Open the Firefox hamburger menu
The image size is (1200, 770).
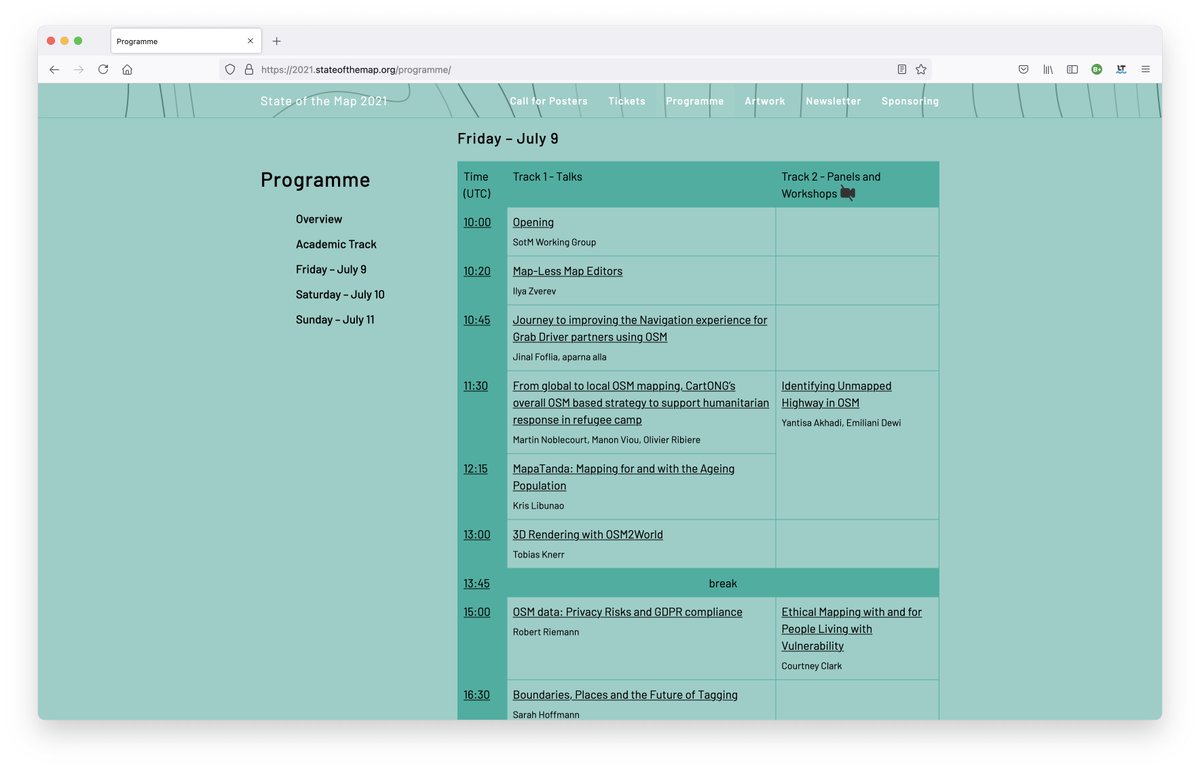point(1145,69)
